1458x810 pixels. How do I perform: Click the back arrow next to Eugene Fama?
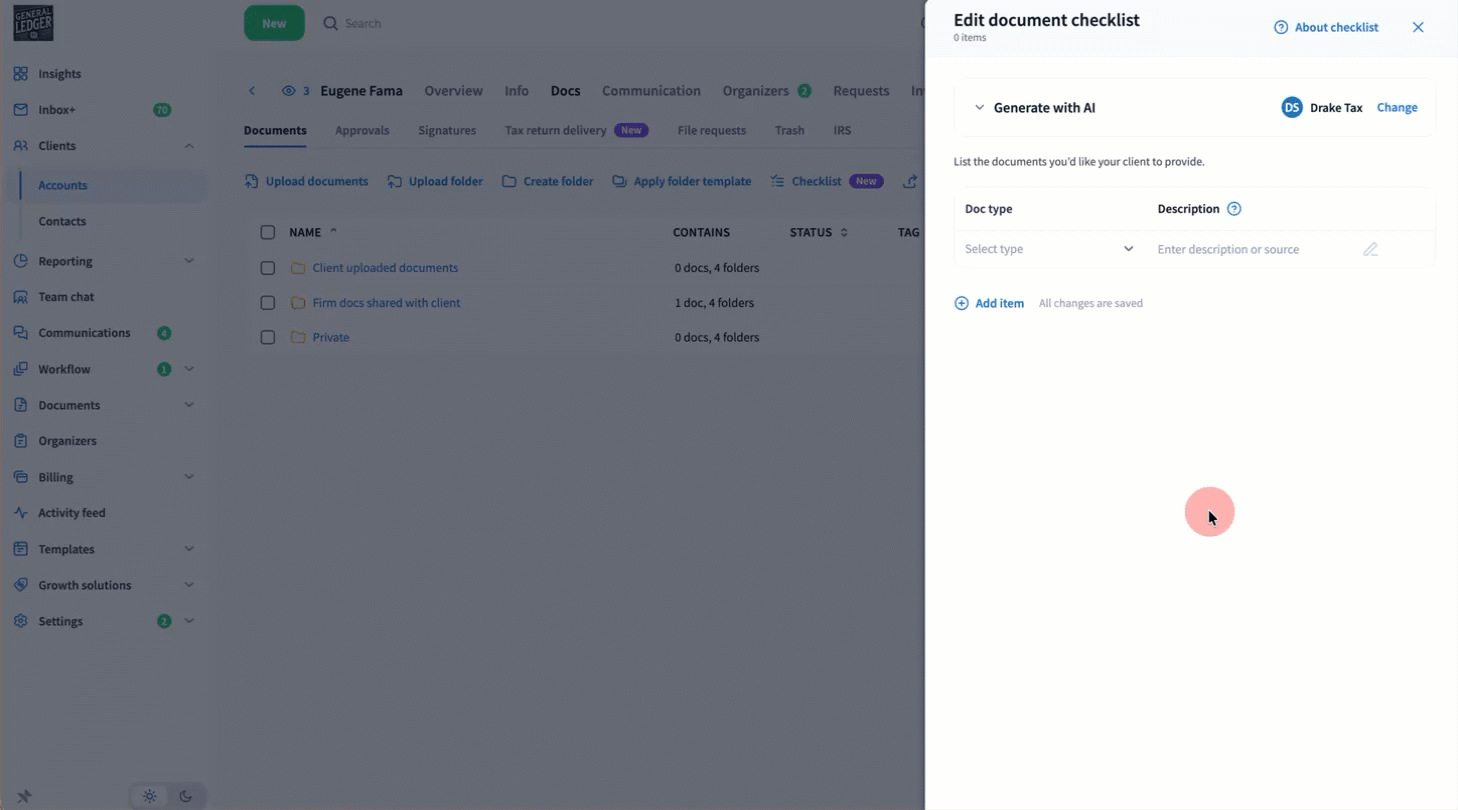point(252,91)
